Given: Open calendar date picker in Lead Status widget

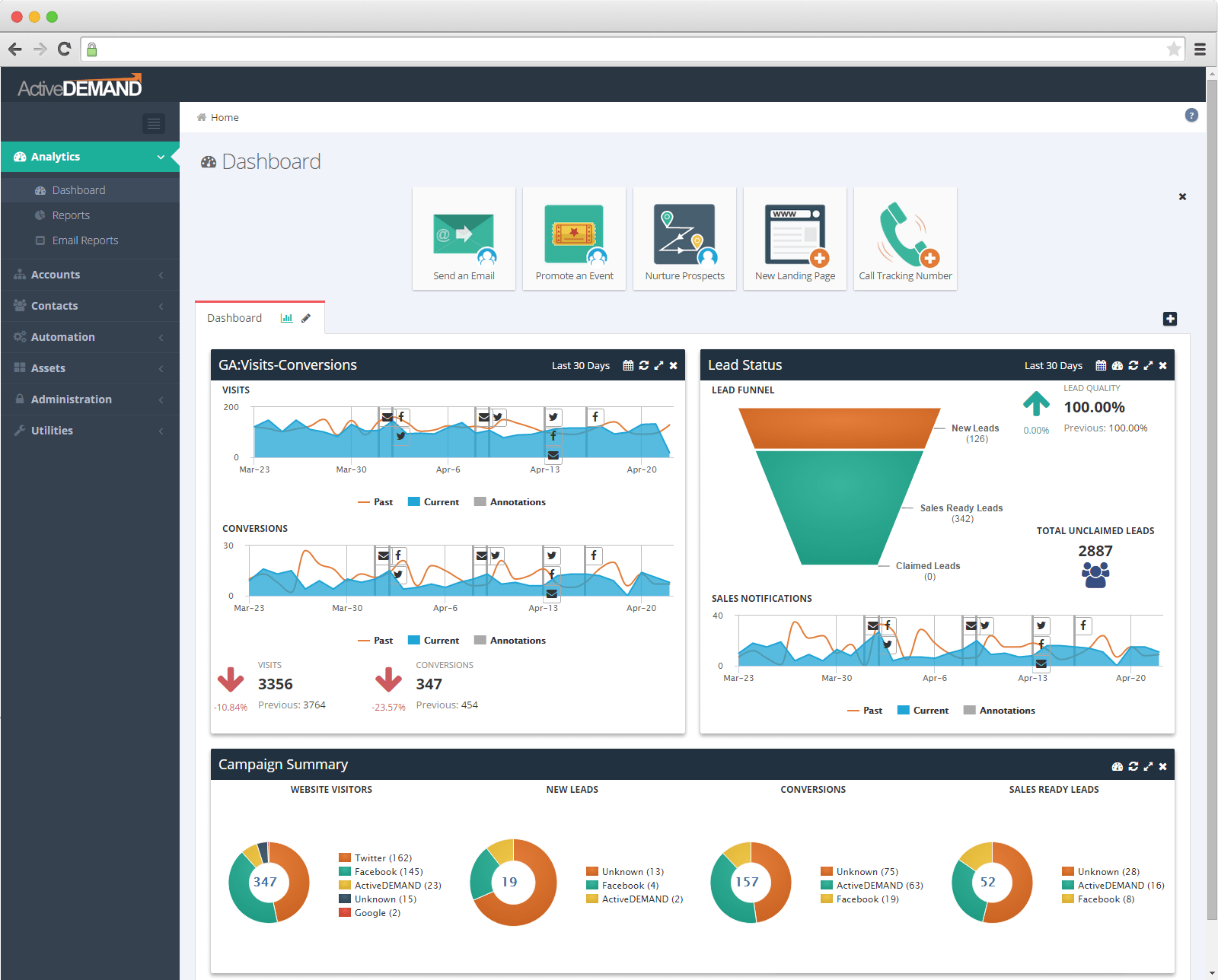Looking at the screenshot, I should pyautogui.click(x=1101, y=365).
